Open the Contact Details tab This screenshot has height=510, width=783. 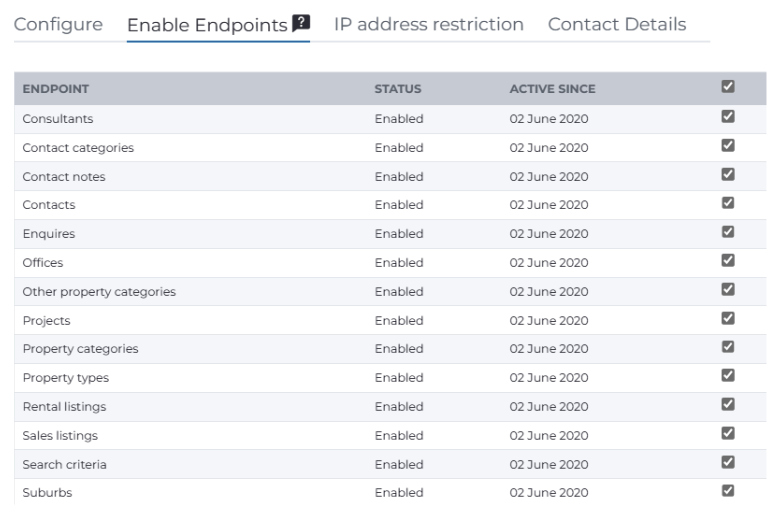[617, 24]
